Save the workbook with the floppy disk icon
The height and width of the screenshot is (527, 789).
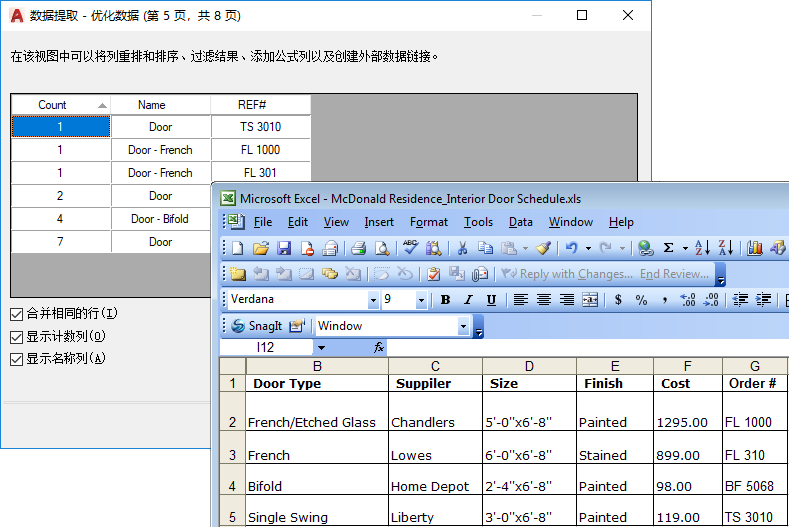pyautogui.click(x=284, y=248)
